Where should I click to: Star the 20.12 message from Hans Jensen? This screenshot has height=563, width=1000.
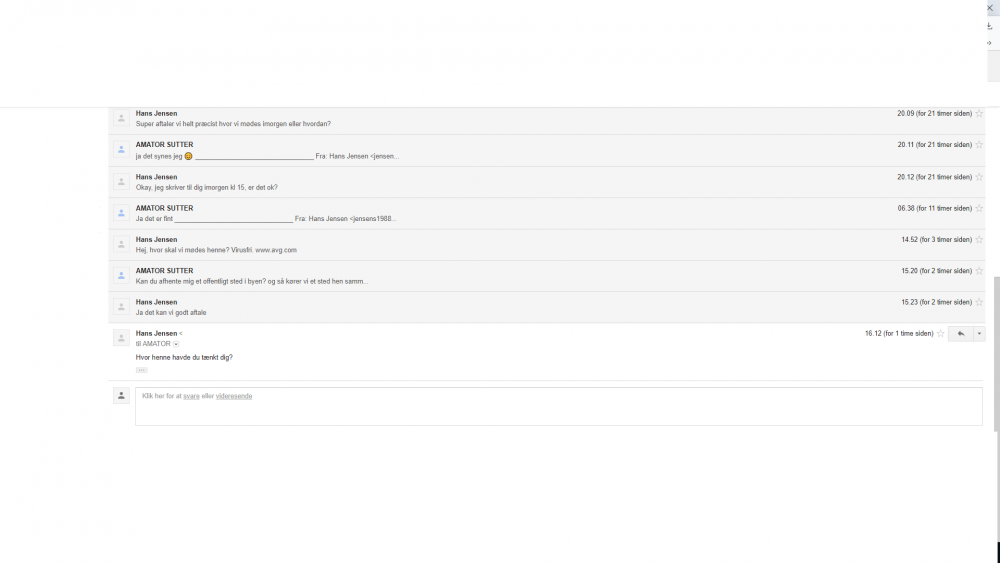[979, 177]
